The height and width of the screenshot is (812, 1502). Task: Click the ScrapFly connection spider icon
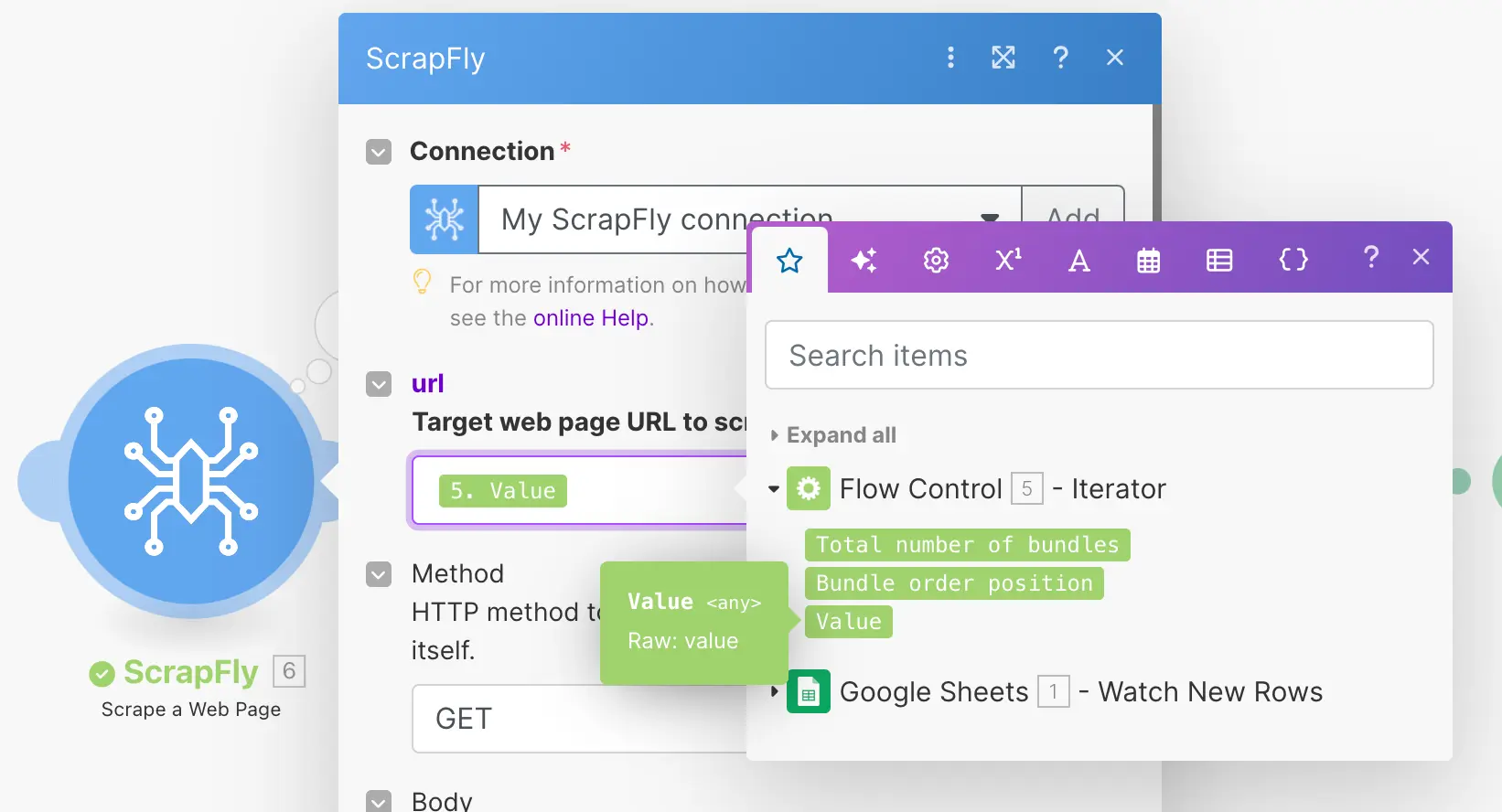[x=445, y=219]
